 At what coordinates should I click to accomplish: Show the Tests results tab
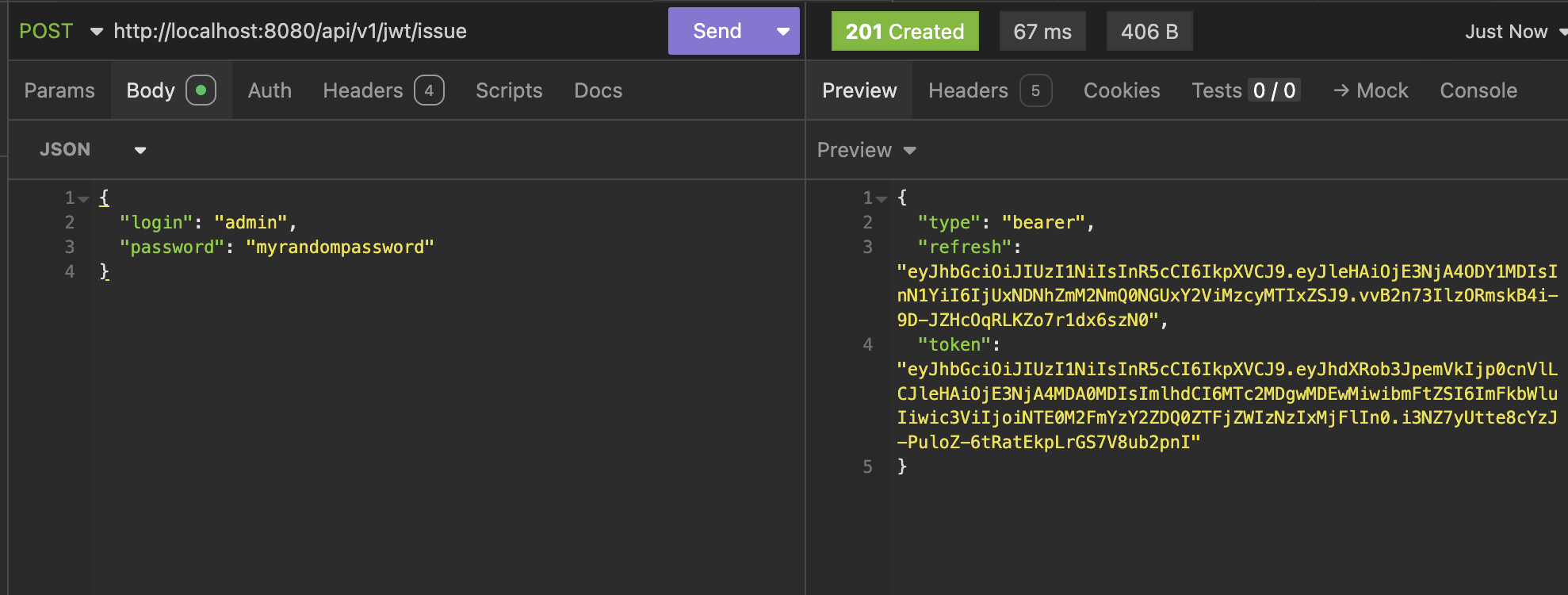point(1243,90)
